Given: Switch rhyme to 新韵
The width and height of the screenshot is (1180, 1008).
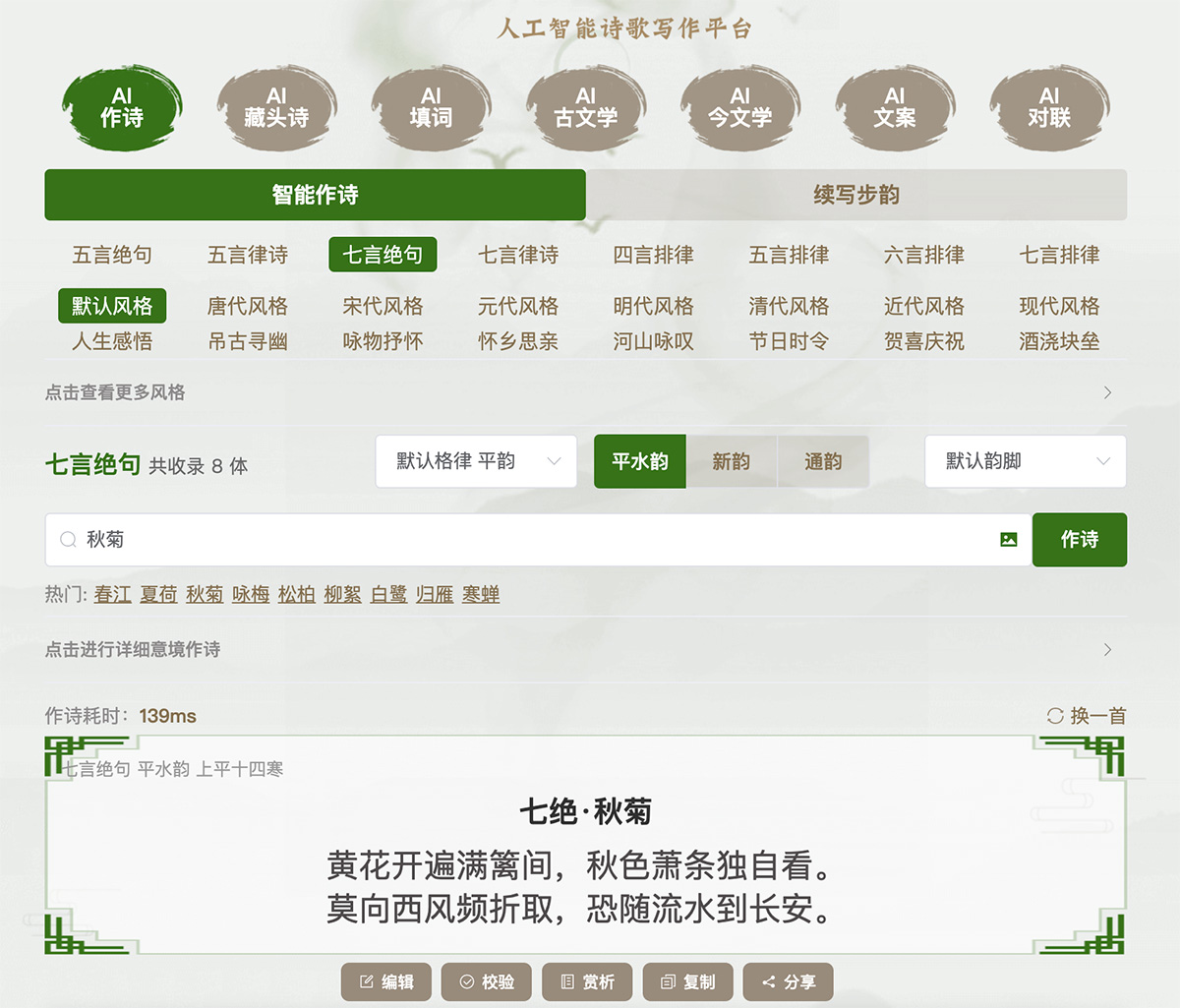Looking at the screenshot, I should (x=731, y=461).
